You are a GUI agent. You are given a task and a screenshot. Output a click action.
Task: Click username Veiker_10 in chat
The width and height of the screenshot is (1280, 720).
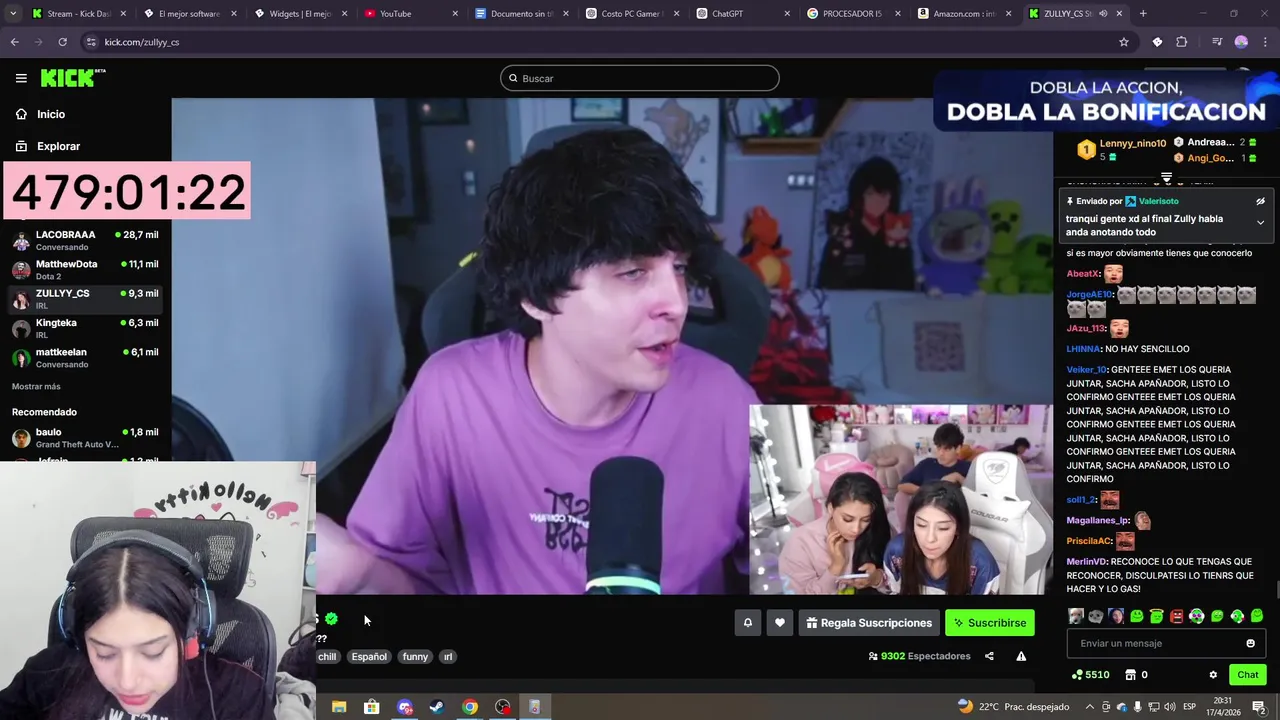pos(1086,370)
